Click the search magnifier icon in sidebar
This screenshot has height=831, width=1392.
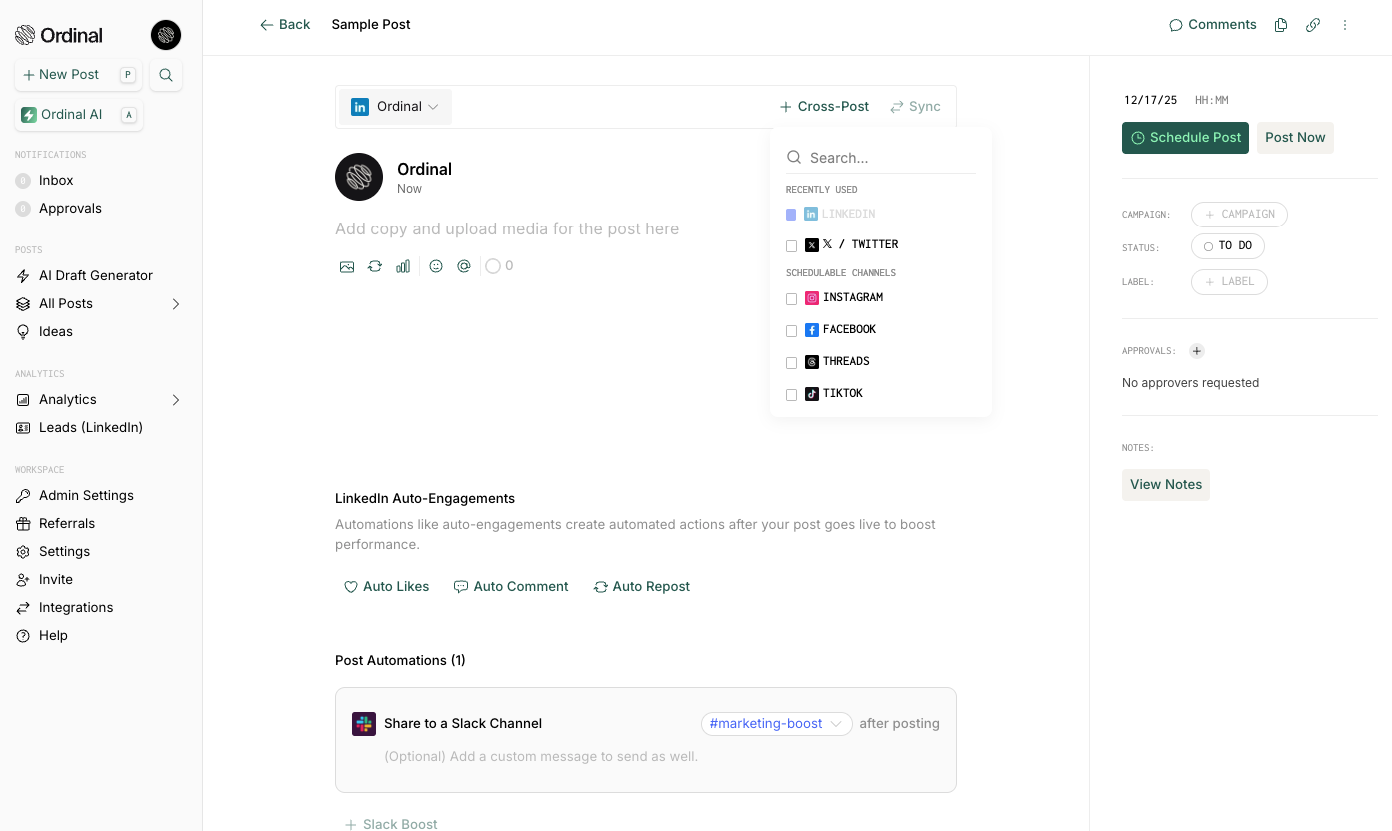pyautogui.click(x=166, y=75)
